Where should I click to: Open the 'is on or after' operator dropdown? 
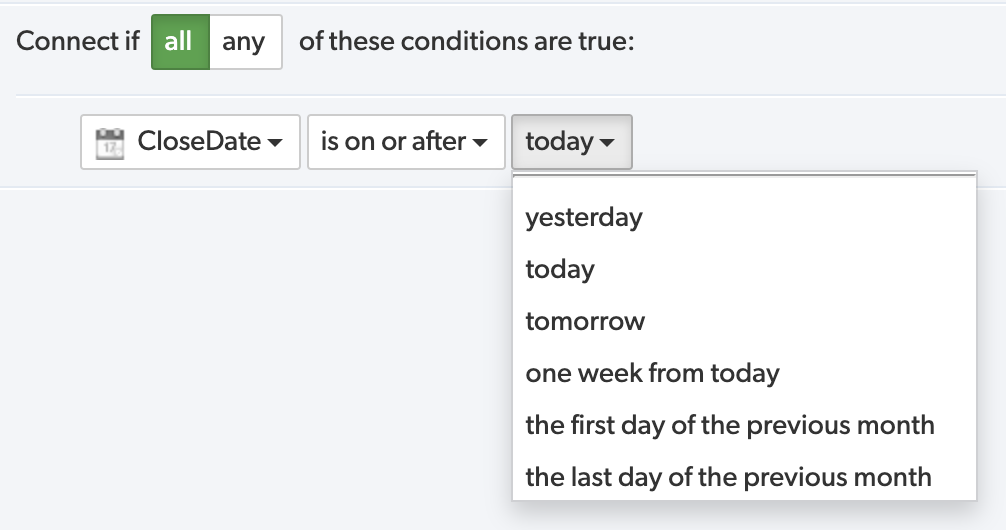406,142
